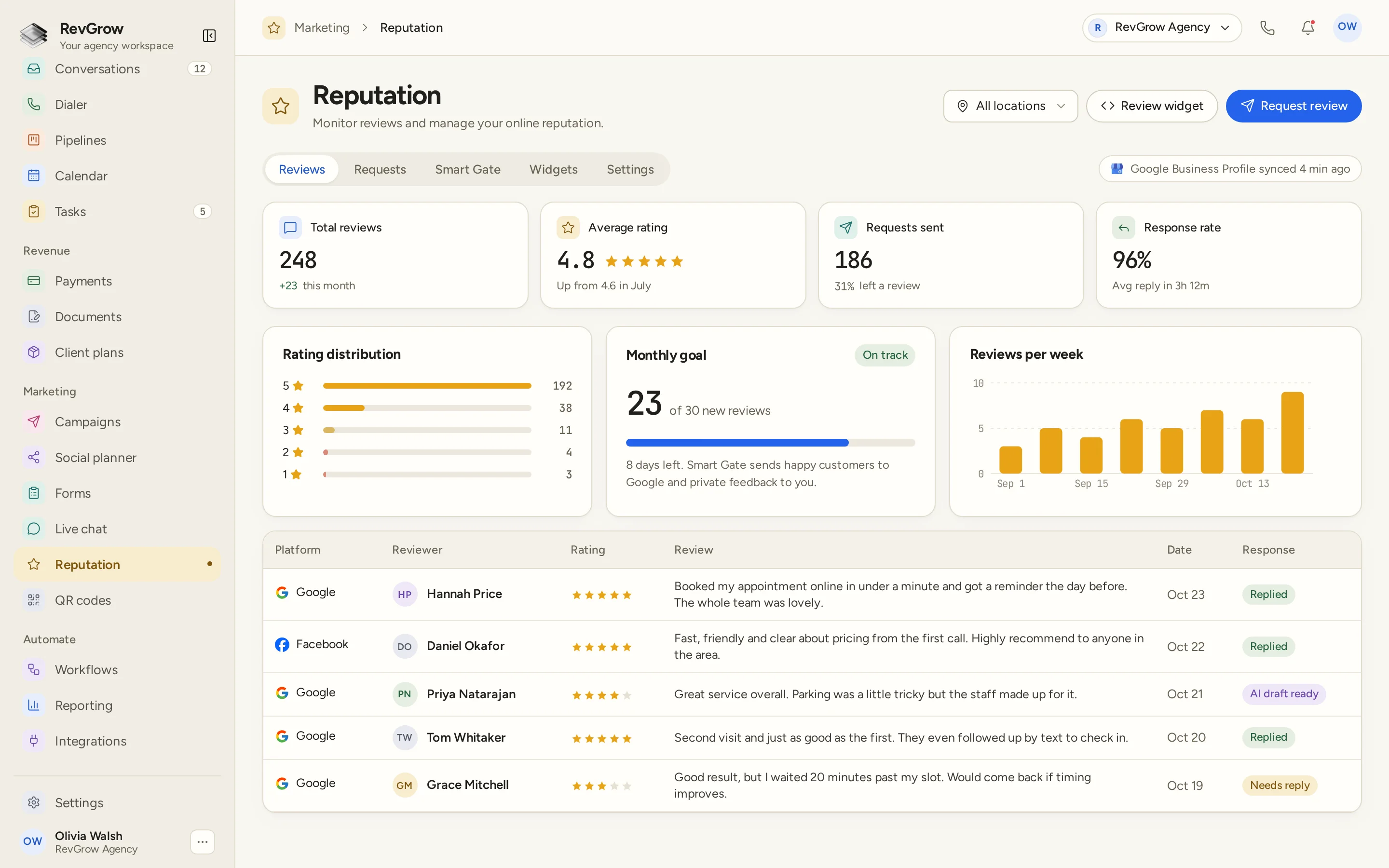This screenshot has width=1389, height=868.
Task: Open the All locations dropdown
Action: point(1010,106)
